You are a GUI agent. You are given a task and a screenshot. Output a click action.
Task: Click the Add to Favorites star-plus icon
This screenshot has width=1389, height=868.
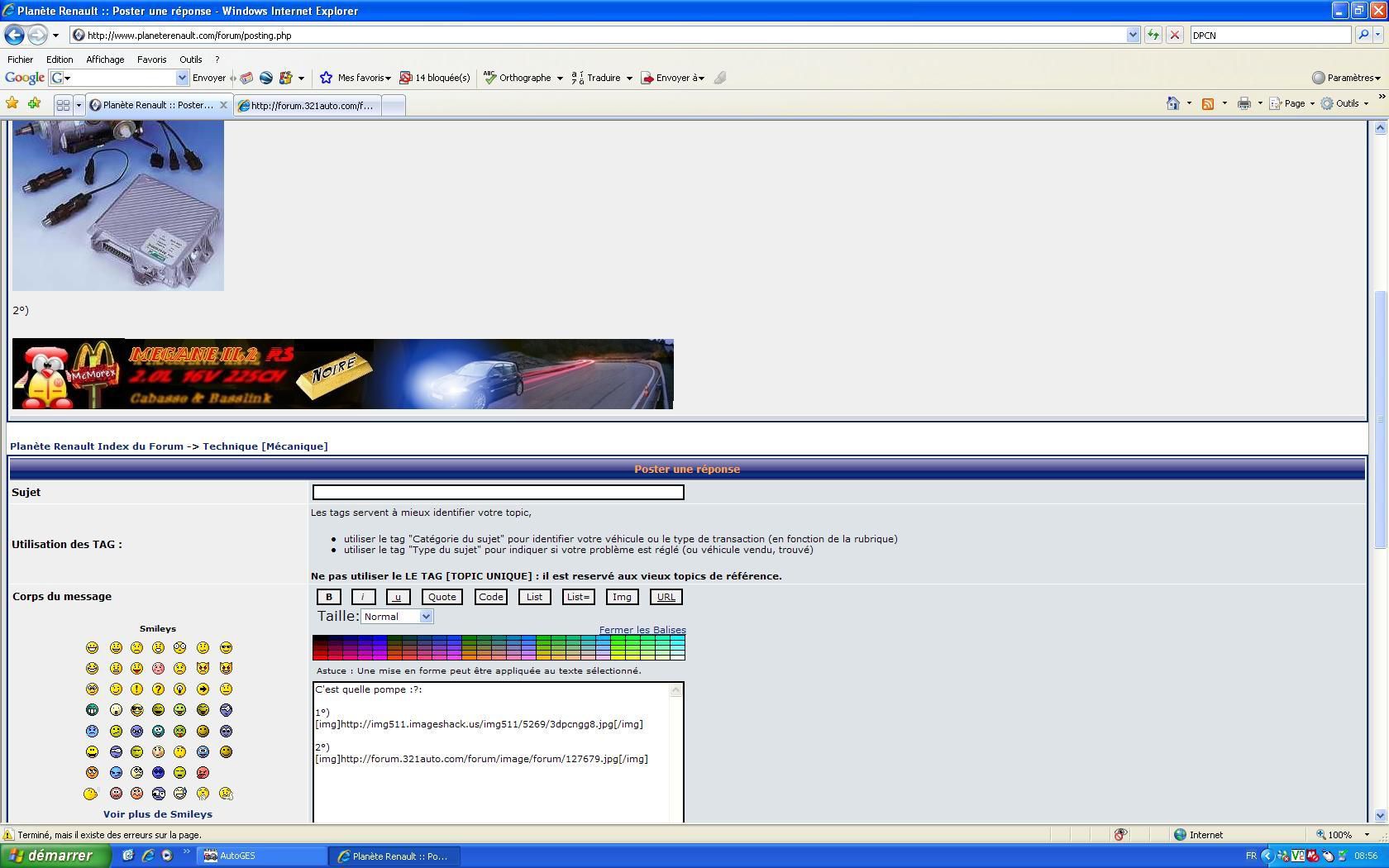[x=34, y=103]
